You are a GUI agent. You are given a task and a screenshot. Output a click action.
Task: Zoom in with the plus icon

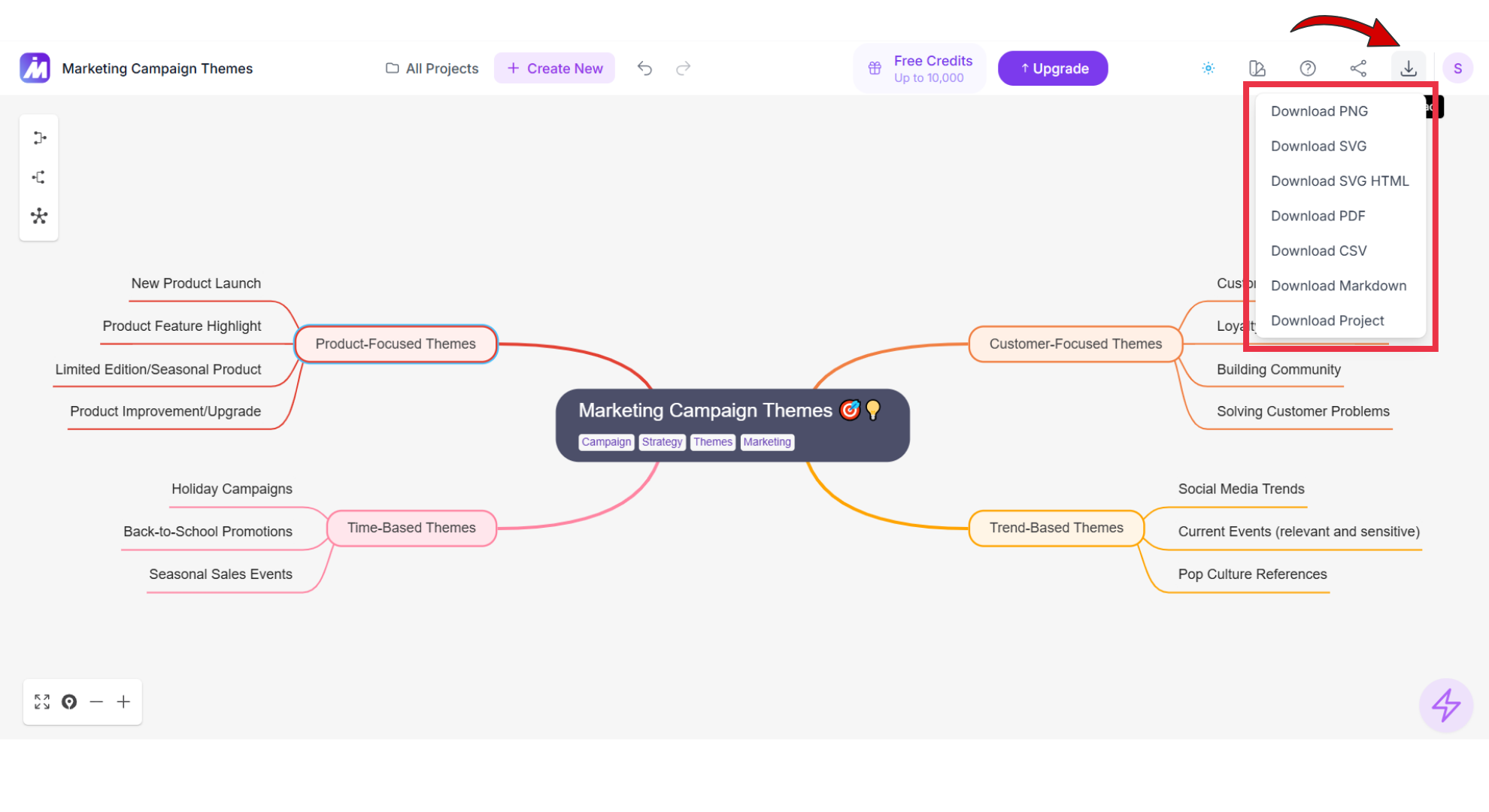[123, 701]
